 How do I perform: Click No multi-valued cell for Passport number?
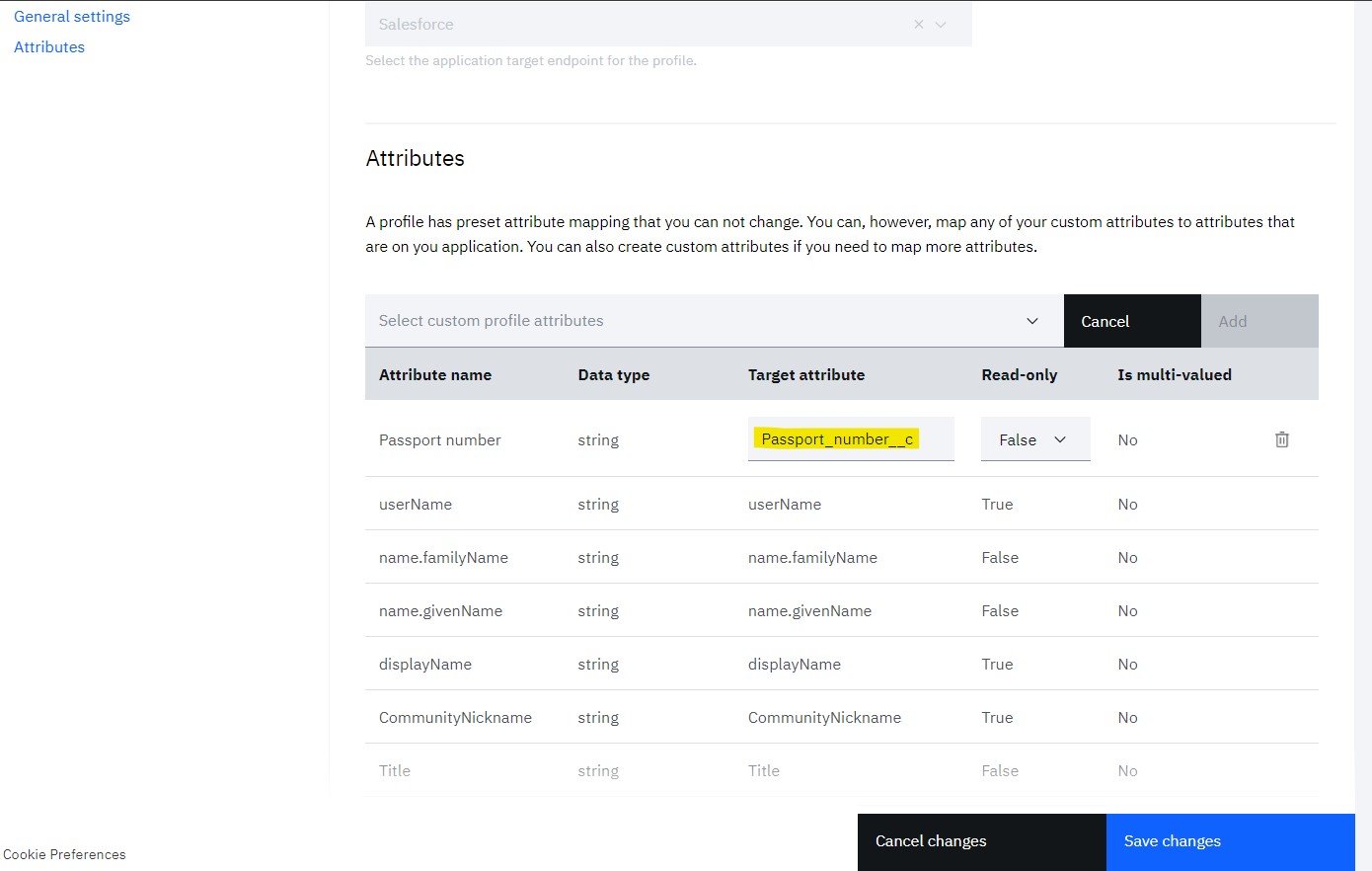pyautogui.click(x=1127, y=440)
